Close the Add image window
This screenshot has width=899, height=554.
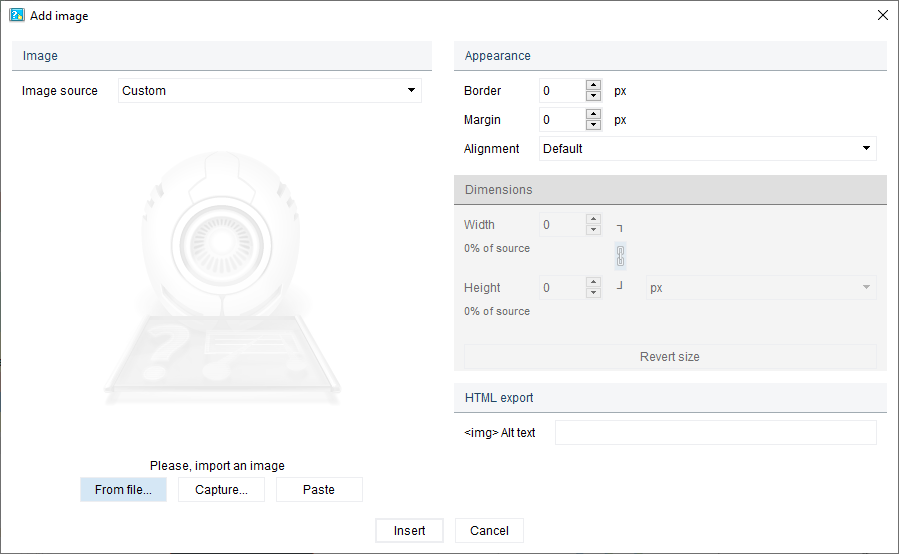[x=882, y=15]
